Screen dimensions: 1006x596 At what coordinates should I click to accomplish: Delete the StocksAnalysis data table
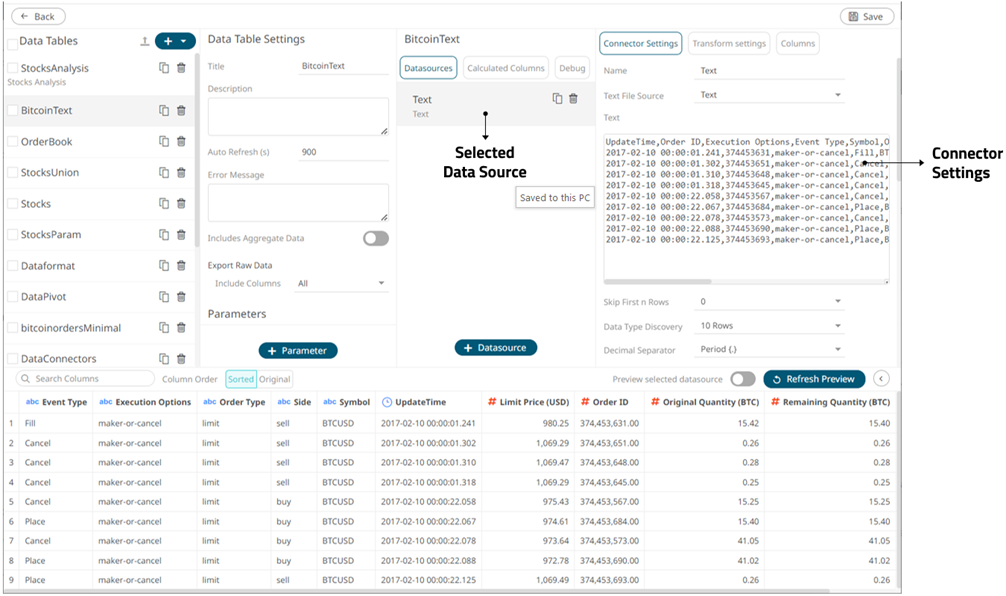(180, 69)
